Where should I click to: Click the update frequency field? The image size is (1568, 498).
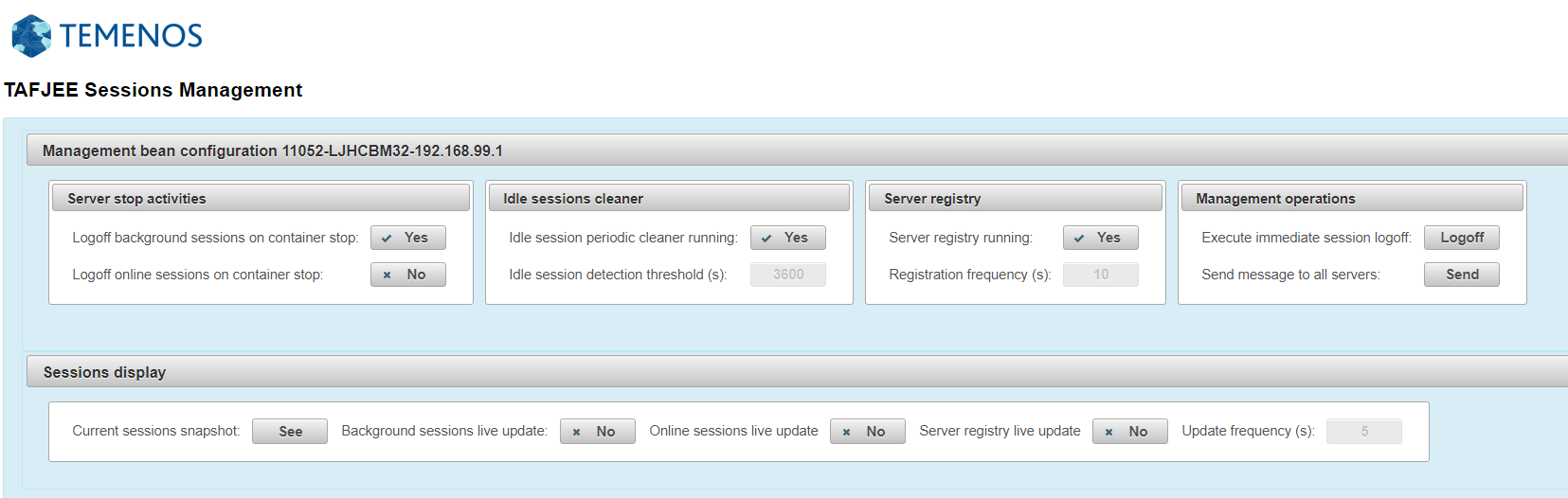(1363, 432)
